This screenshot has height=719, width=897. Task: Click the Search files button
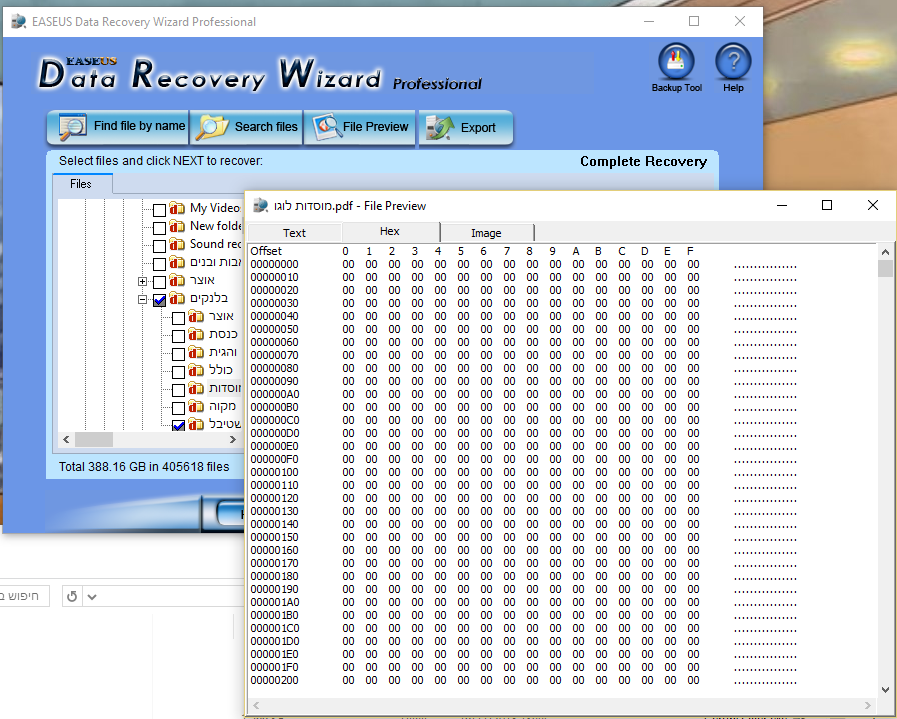246,127
